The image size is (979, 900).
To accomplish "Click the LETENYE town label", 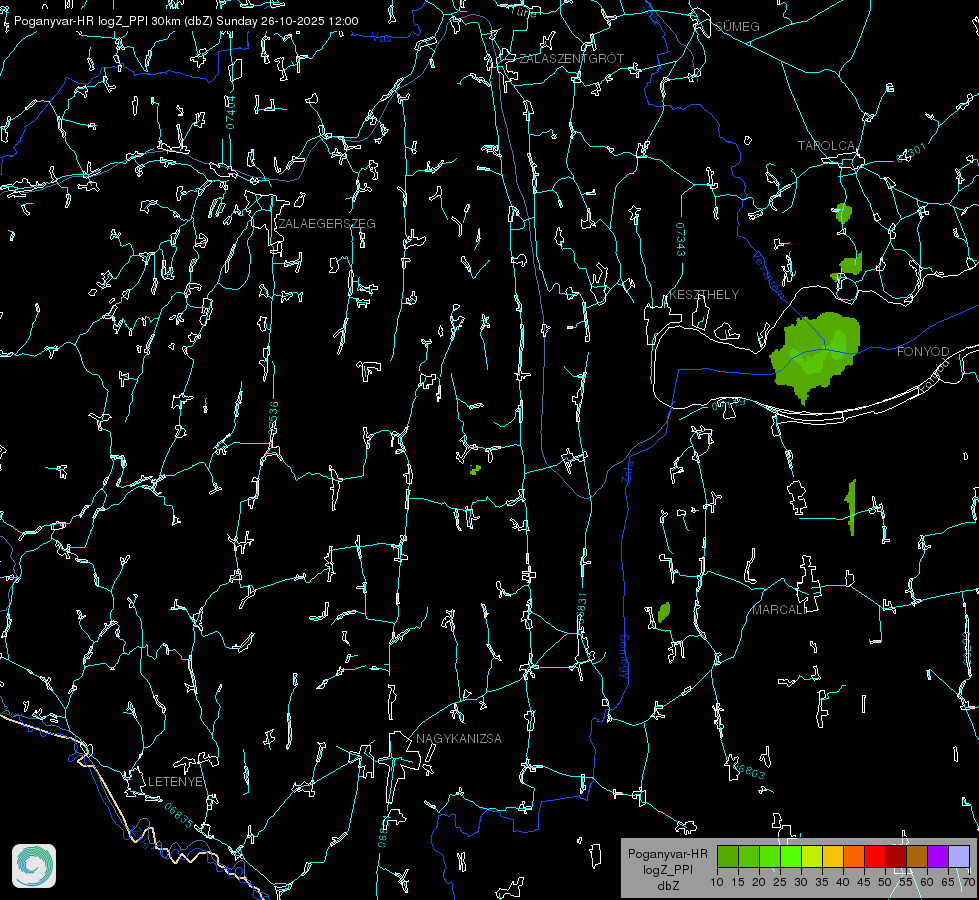I will pyautogui.click(x=175, y=781).
